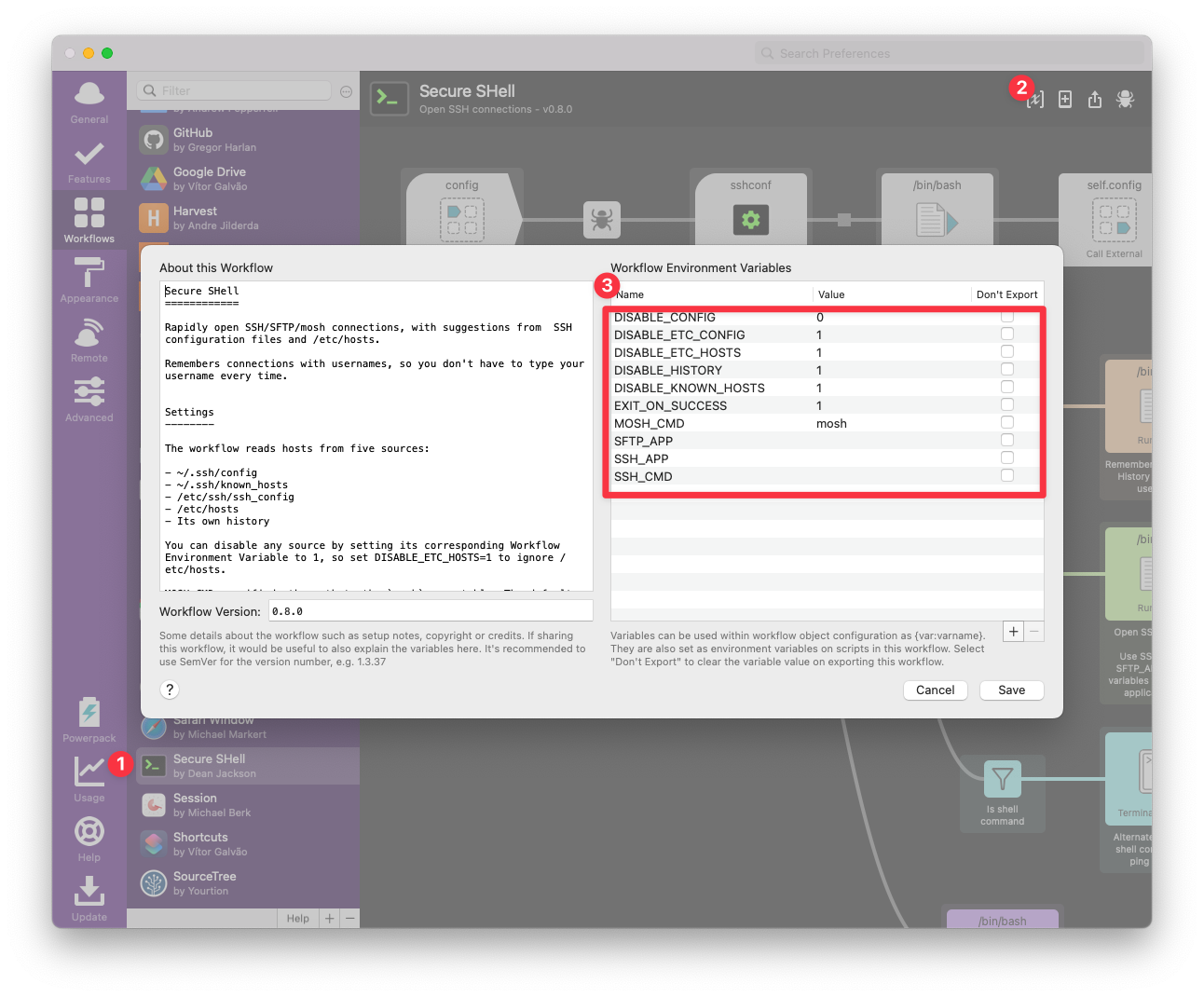1204x997 pixels.
Task: Select the Harvest workflow
Action: click(243, 218)
